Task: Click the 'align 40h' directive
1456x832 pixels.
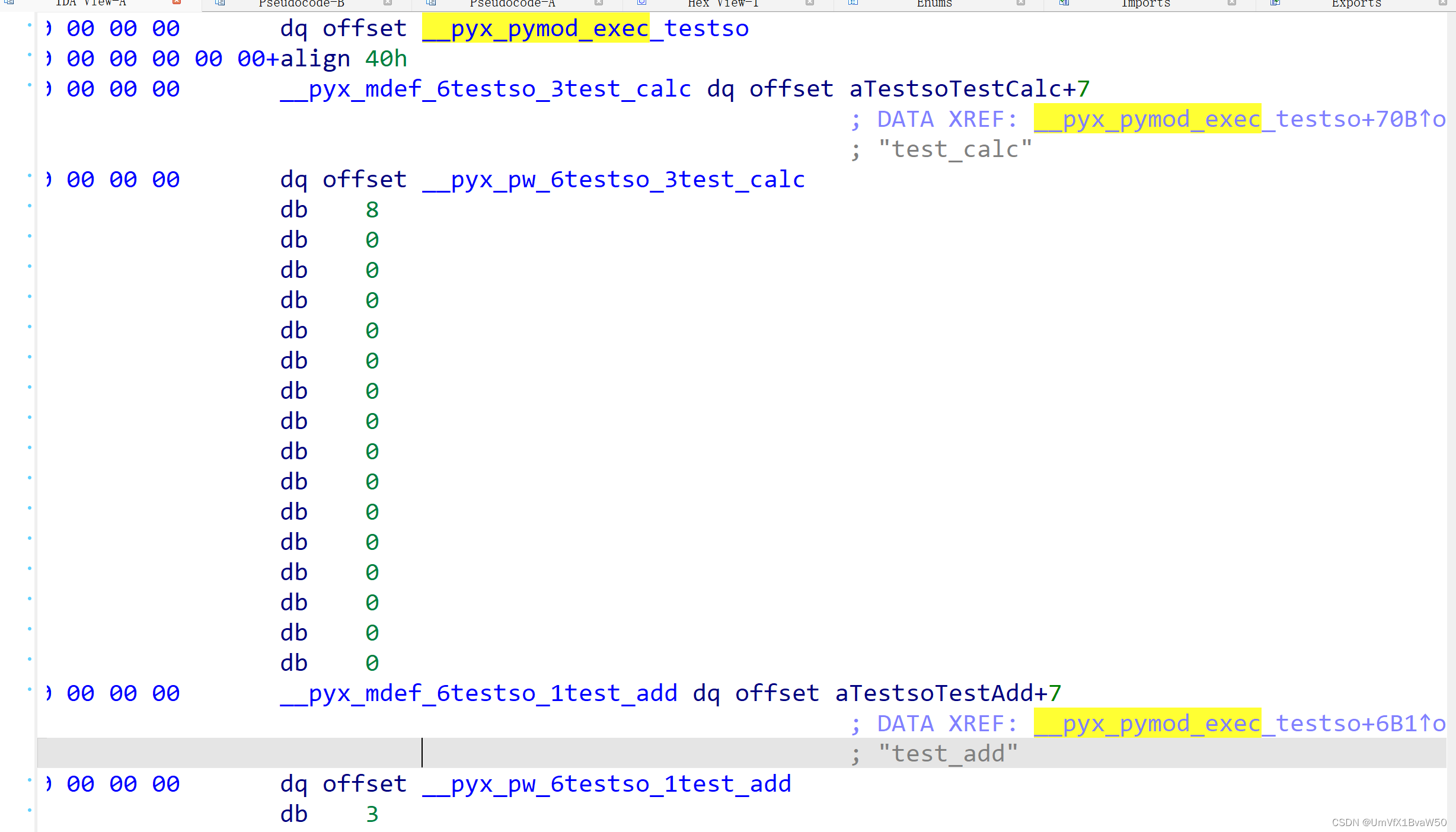Action: tap(344, 59)
